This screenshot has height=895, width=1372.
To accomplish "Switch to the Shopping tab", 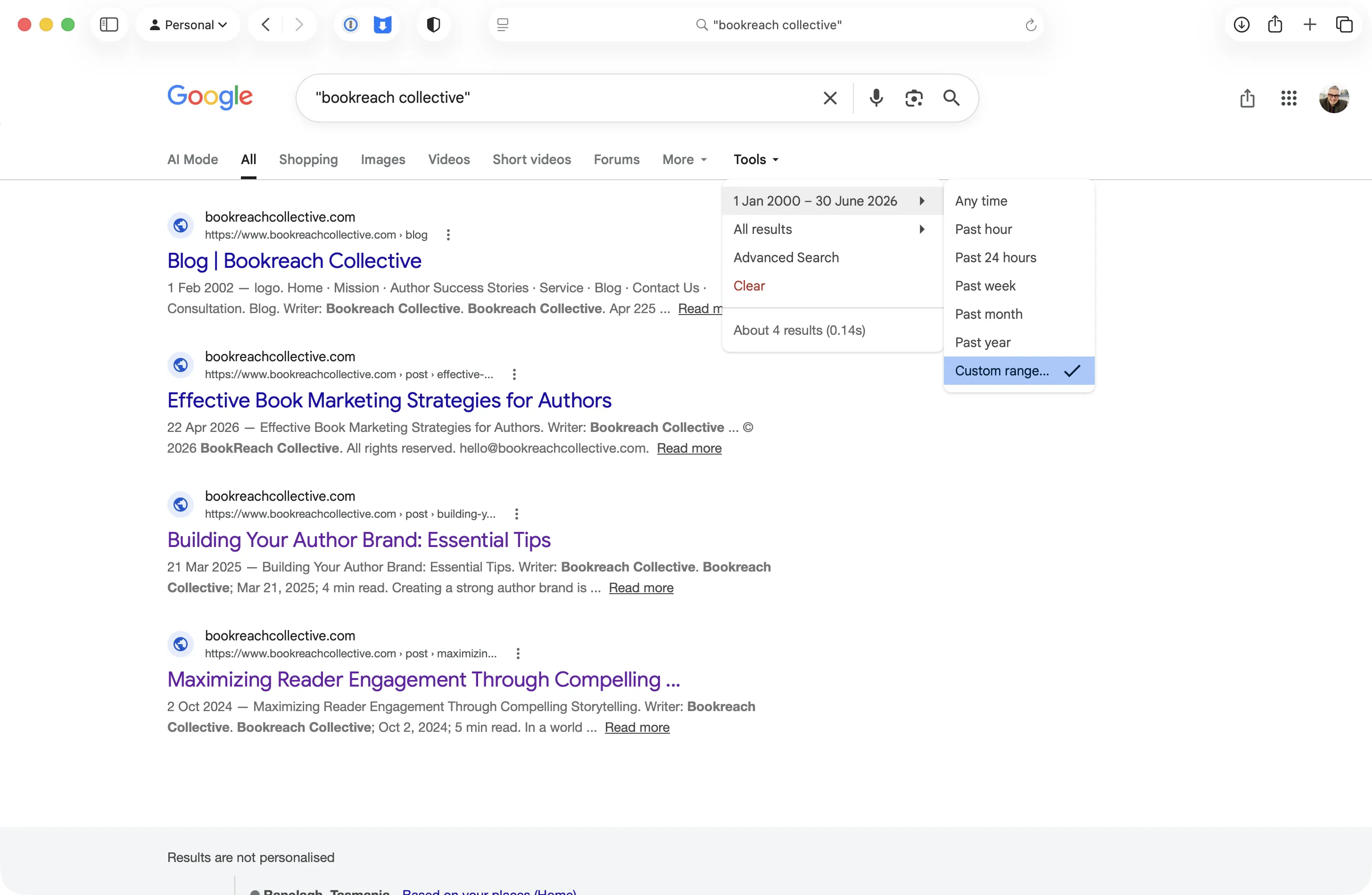I will 308,160.
